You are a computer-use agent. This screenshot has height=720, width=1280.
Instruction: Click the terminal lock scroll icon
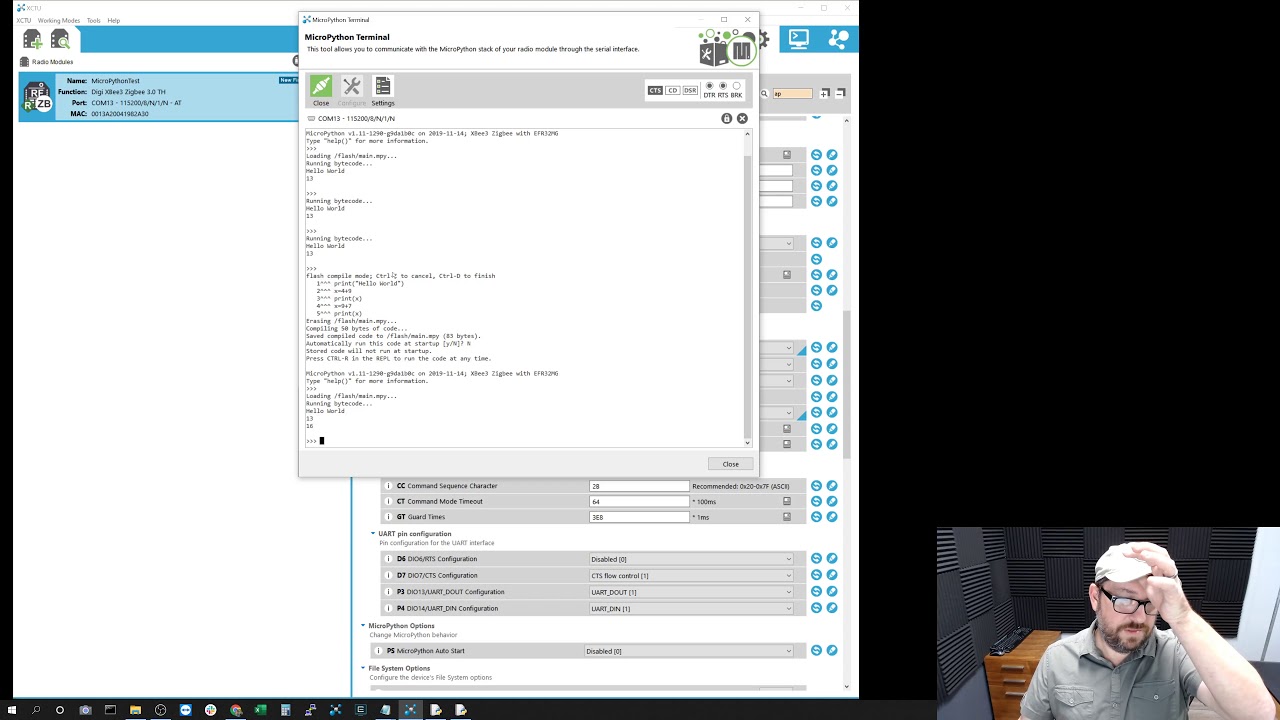[x=727, y=118]
